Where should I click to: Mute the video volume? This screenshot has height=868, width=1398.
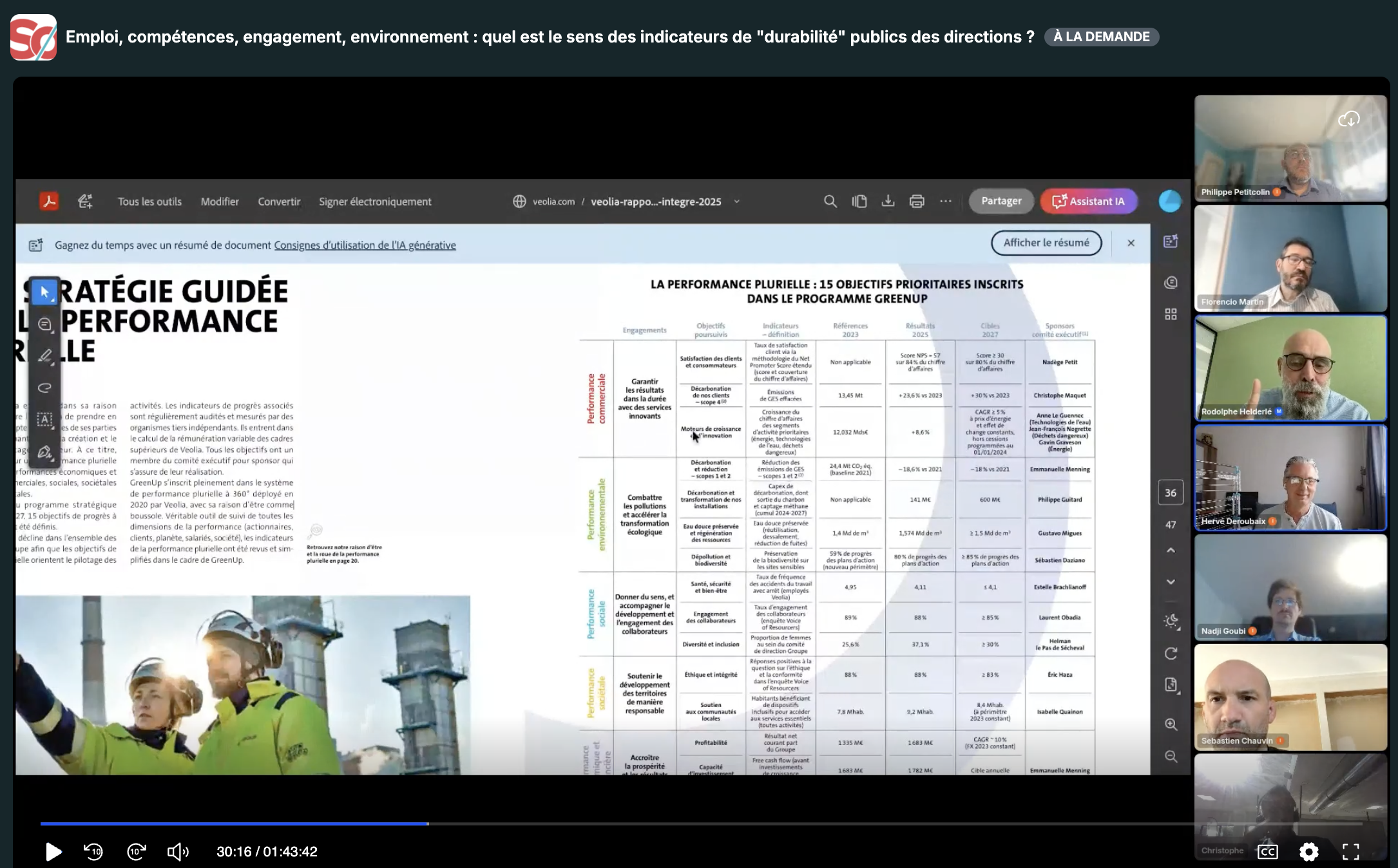(178, 852)
